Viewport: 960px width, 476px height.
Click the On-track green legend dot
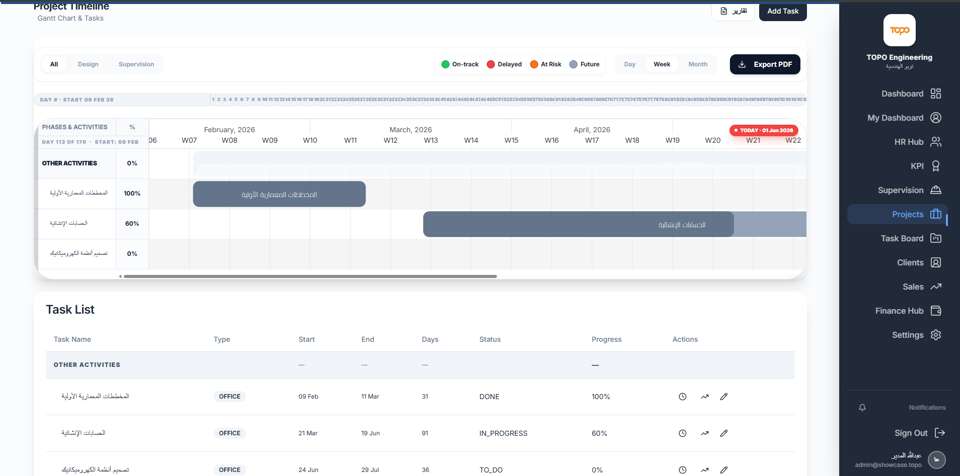(x=445, y=64)
